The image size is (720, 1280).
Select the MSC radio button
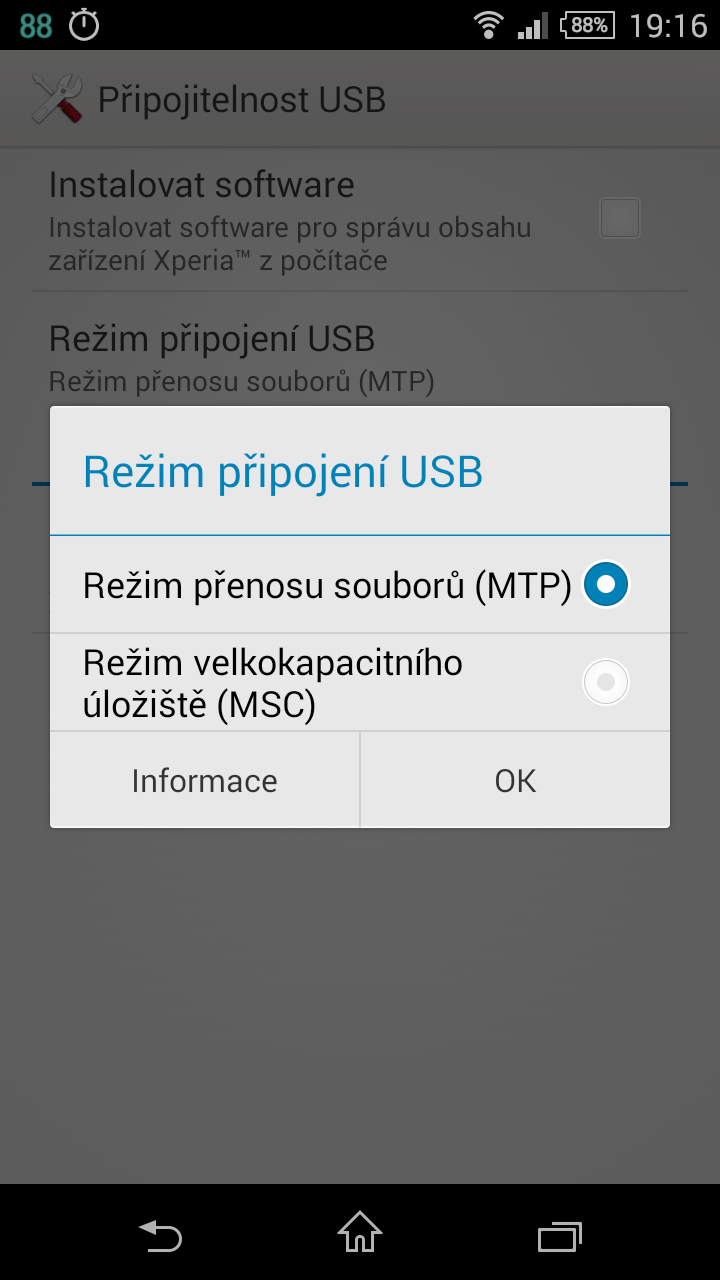click(x=606, y=682)
